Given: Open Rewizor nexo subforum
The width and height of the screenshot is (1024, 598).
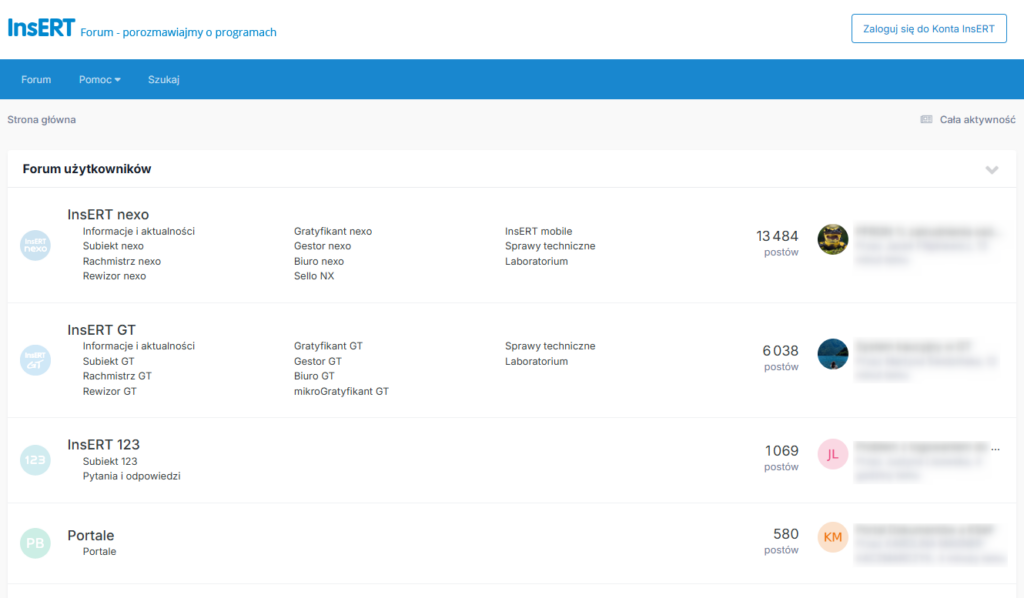Looking at the screenshot, I should [114, 276].
